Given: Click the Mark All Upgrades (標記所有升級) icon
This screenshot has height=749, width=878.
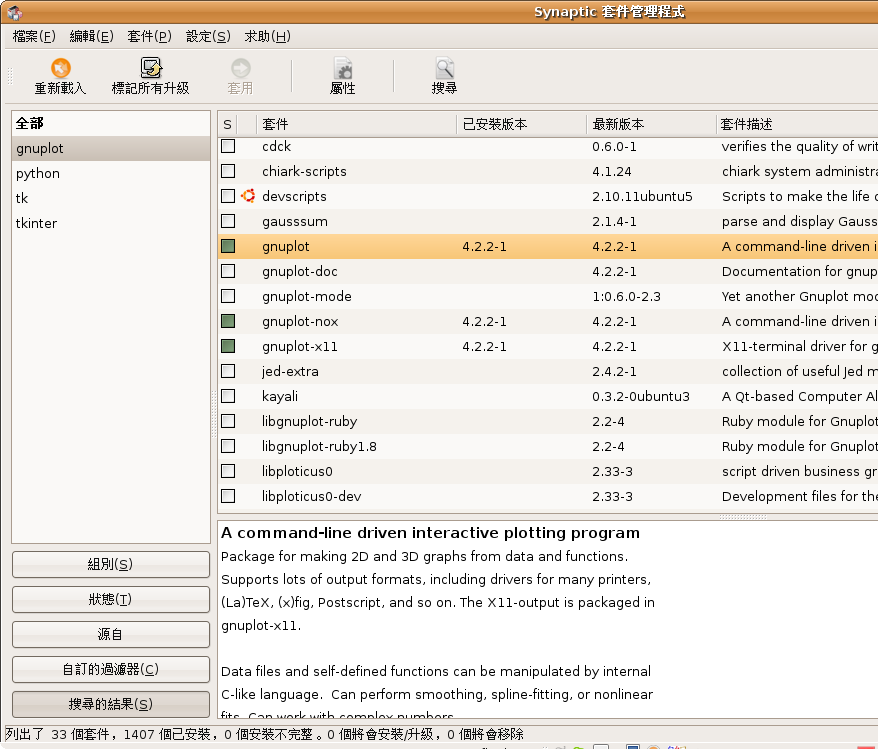Looking at the screenshot, I should [x=151, y=68].
